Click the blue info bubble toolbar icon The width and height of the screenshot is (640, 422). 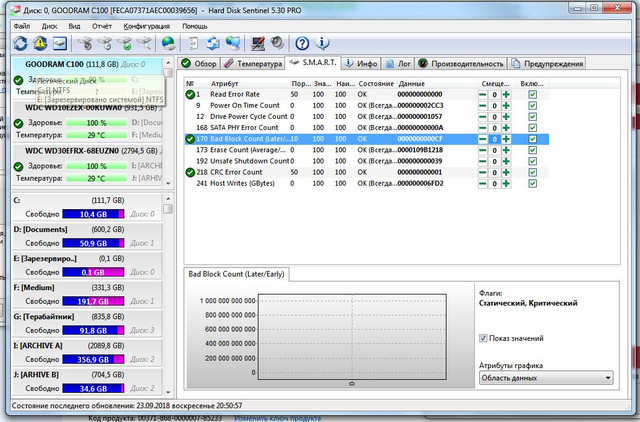(x=322, y=43)
